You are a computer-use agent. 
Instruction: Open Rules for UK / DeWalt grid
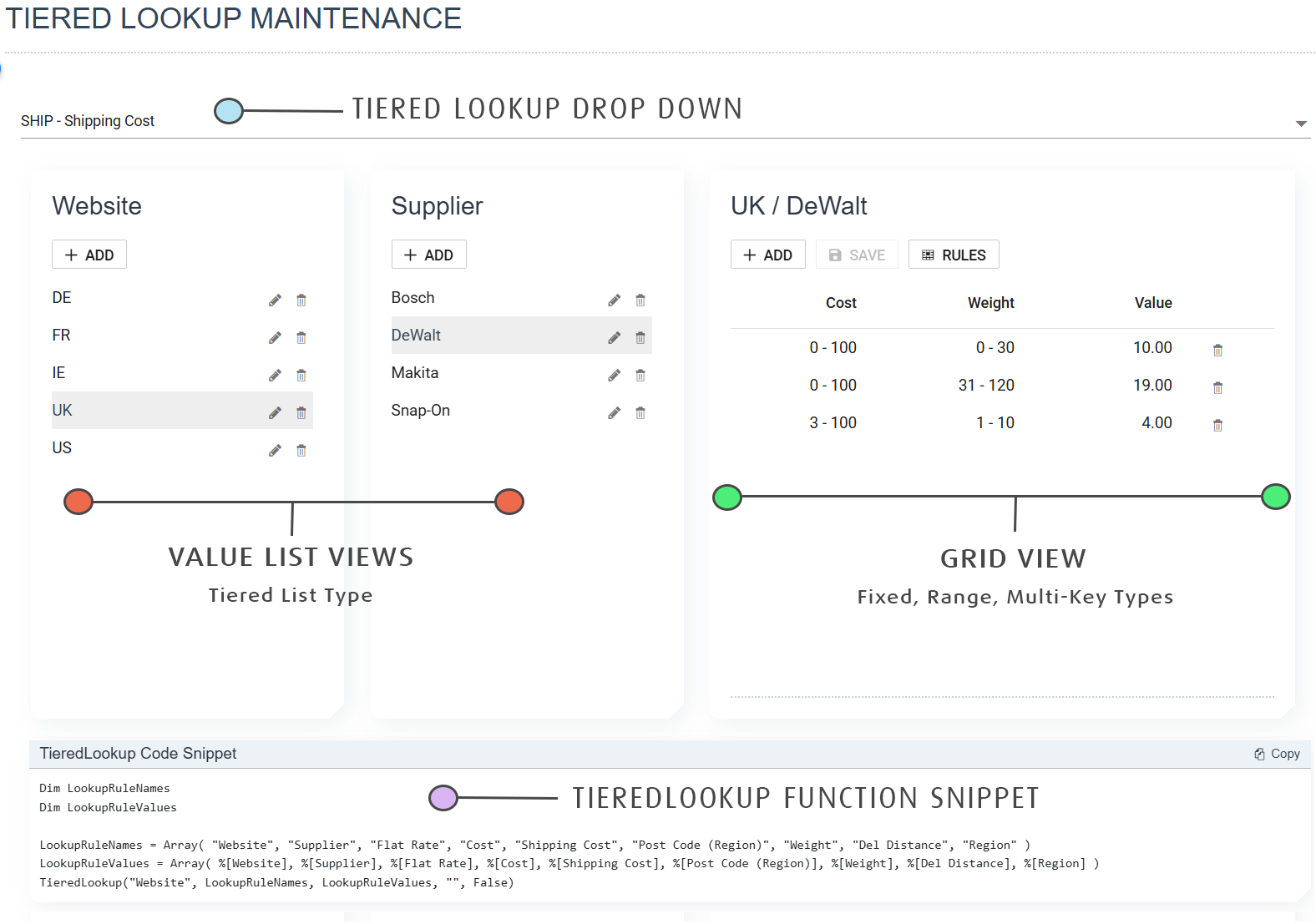(954, 255)
